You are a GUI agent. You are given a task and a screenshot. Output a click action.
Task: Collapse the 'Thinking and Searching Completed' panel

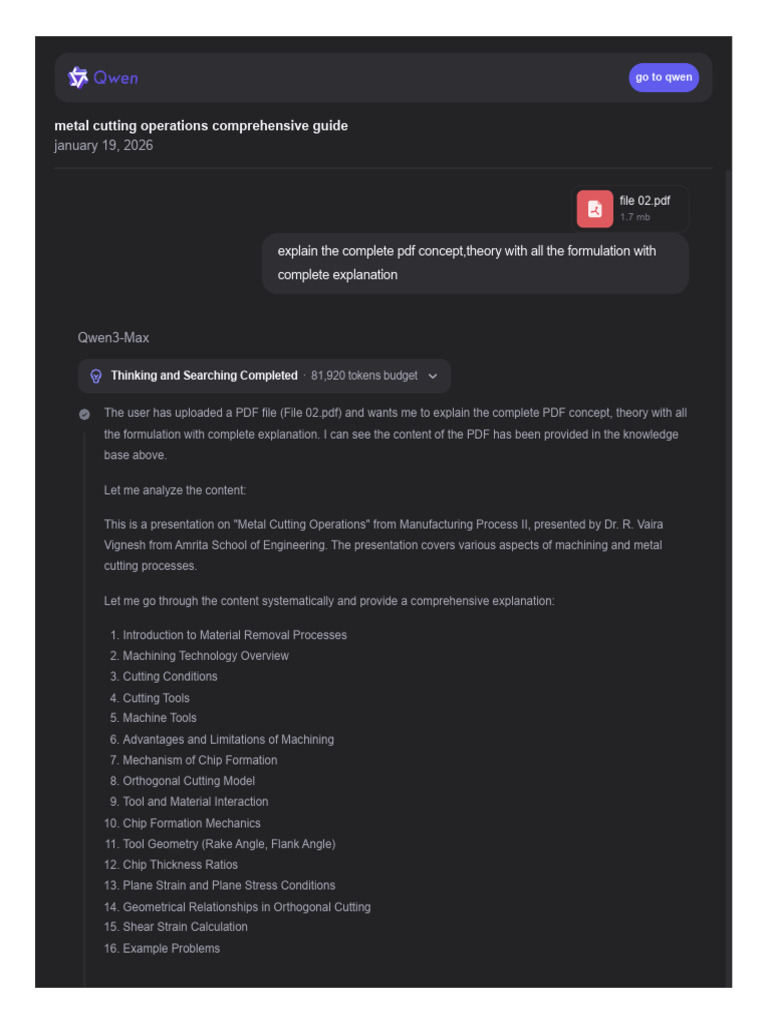click(264, 376)
